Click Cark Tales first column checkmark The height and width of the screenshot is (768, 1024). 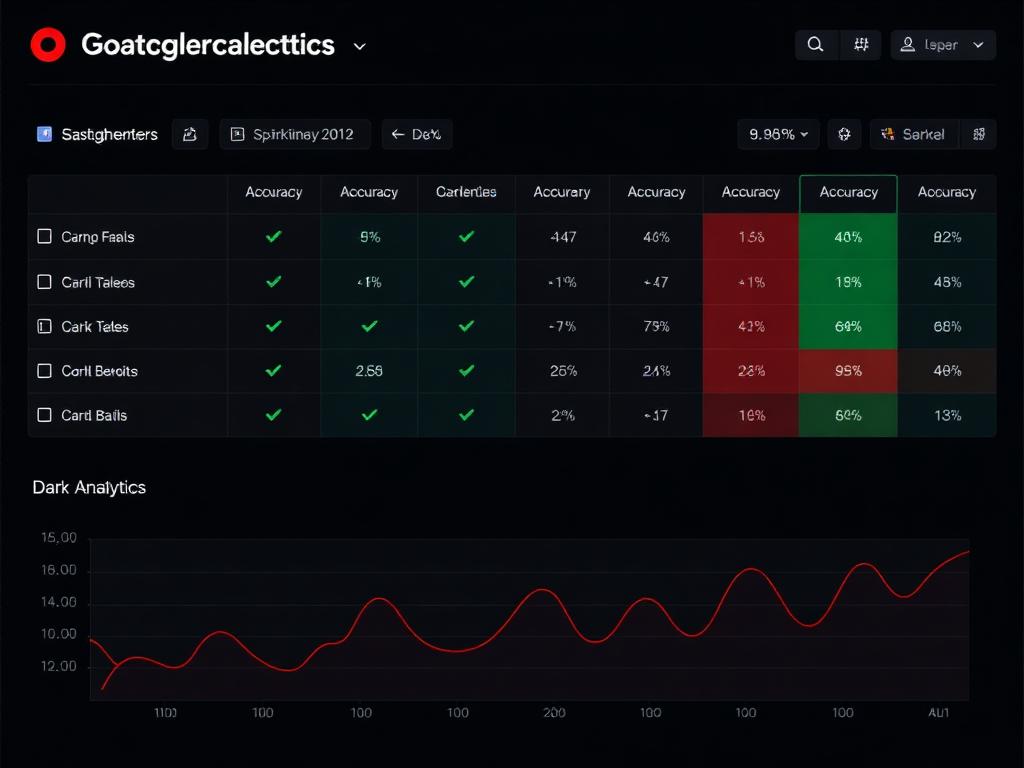click(274, 326)
